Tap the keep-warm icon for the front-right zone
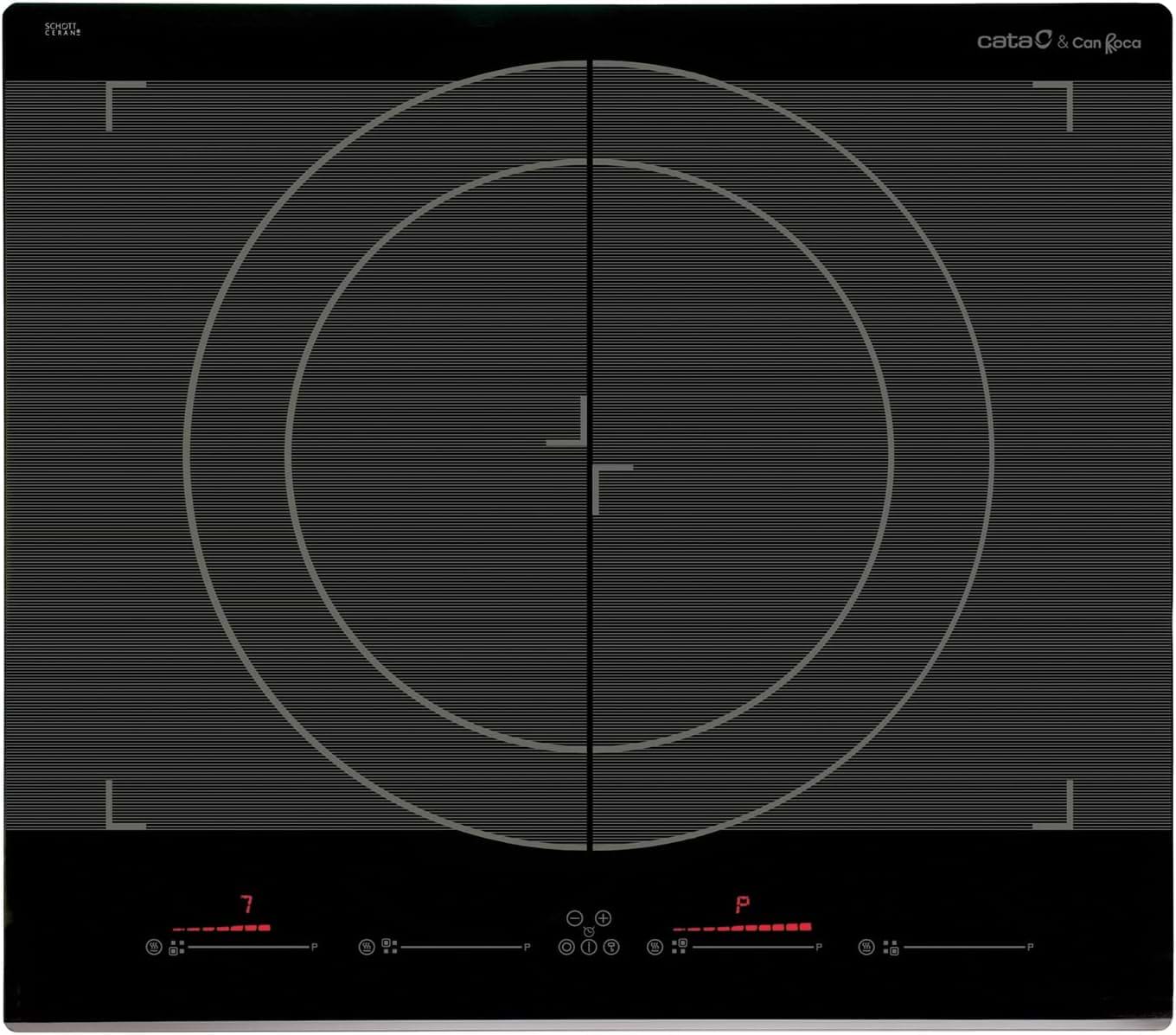Screen dimensions: 1176x1035 tap(866, 947)
